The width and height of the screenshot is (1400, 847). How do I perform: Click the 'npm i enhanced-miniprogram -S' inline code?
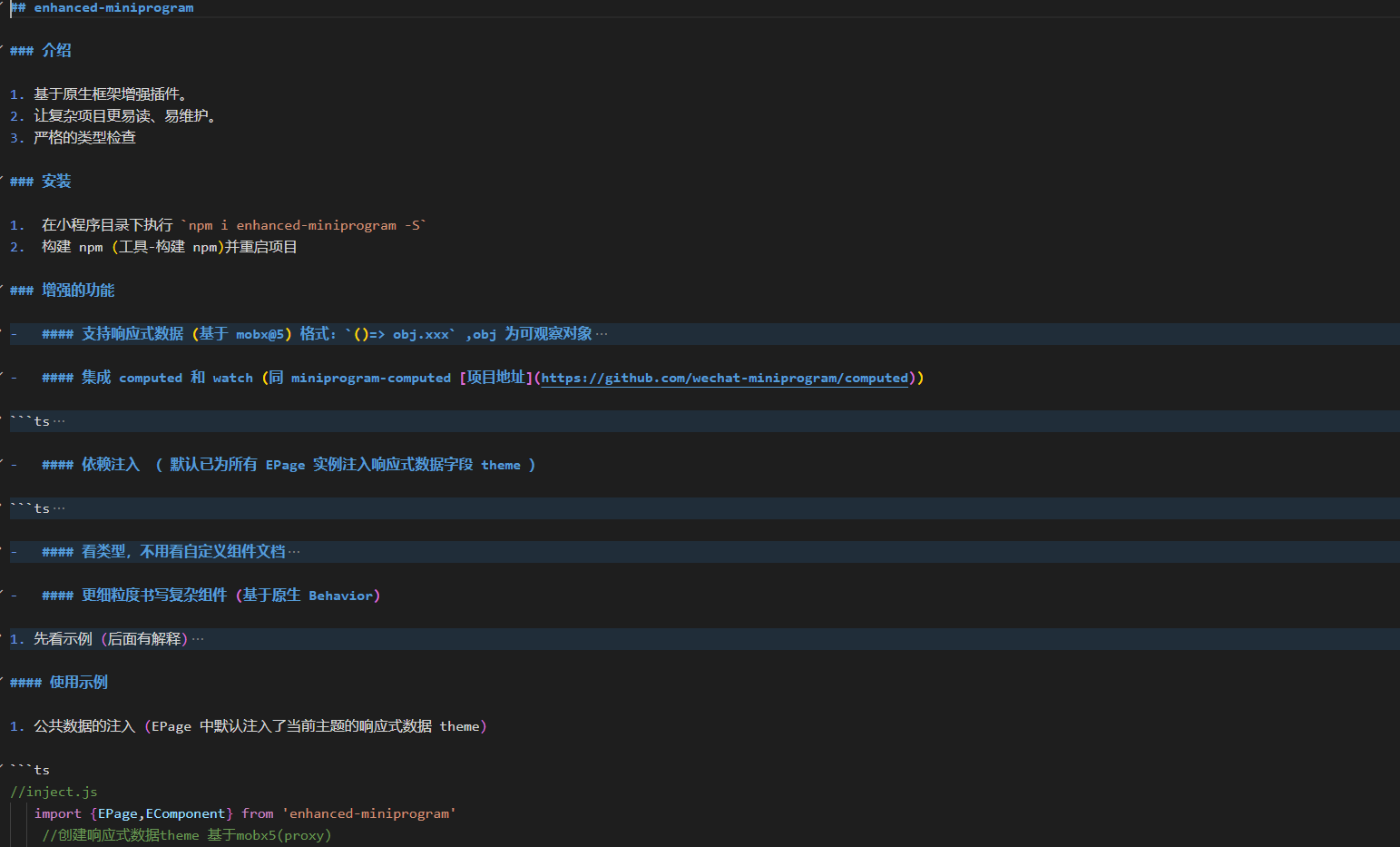pyautogui.click(x=305, y=225)
